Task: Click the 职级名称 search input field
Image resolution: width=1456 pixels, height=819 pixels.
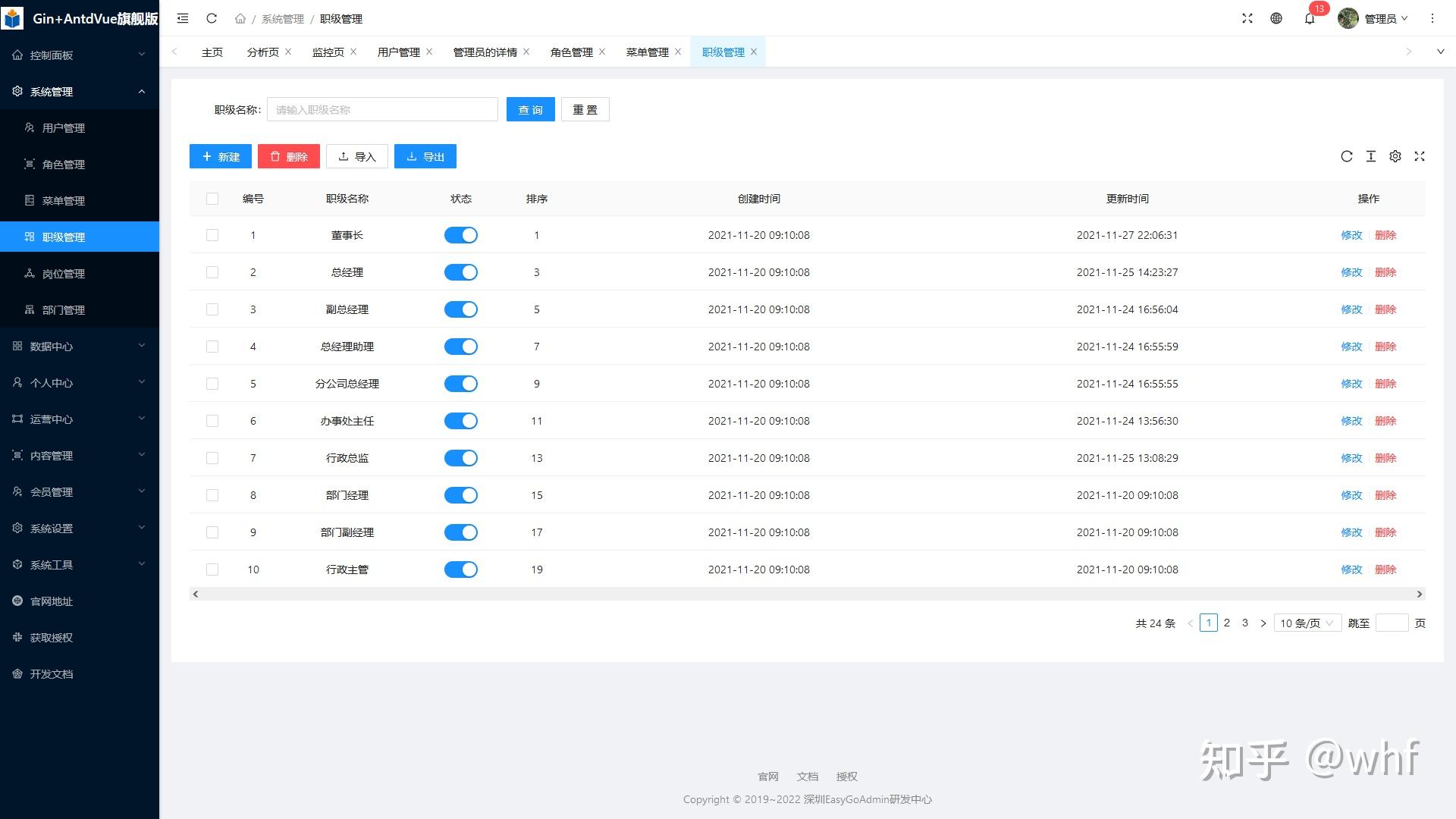Action: pos(382,108)
